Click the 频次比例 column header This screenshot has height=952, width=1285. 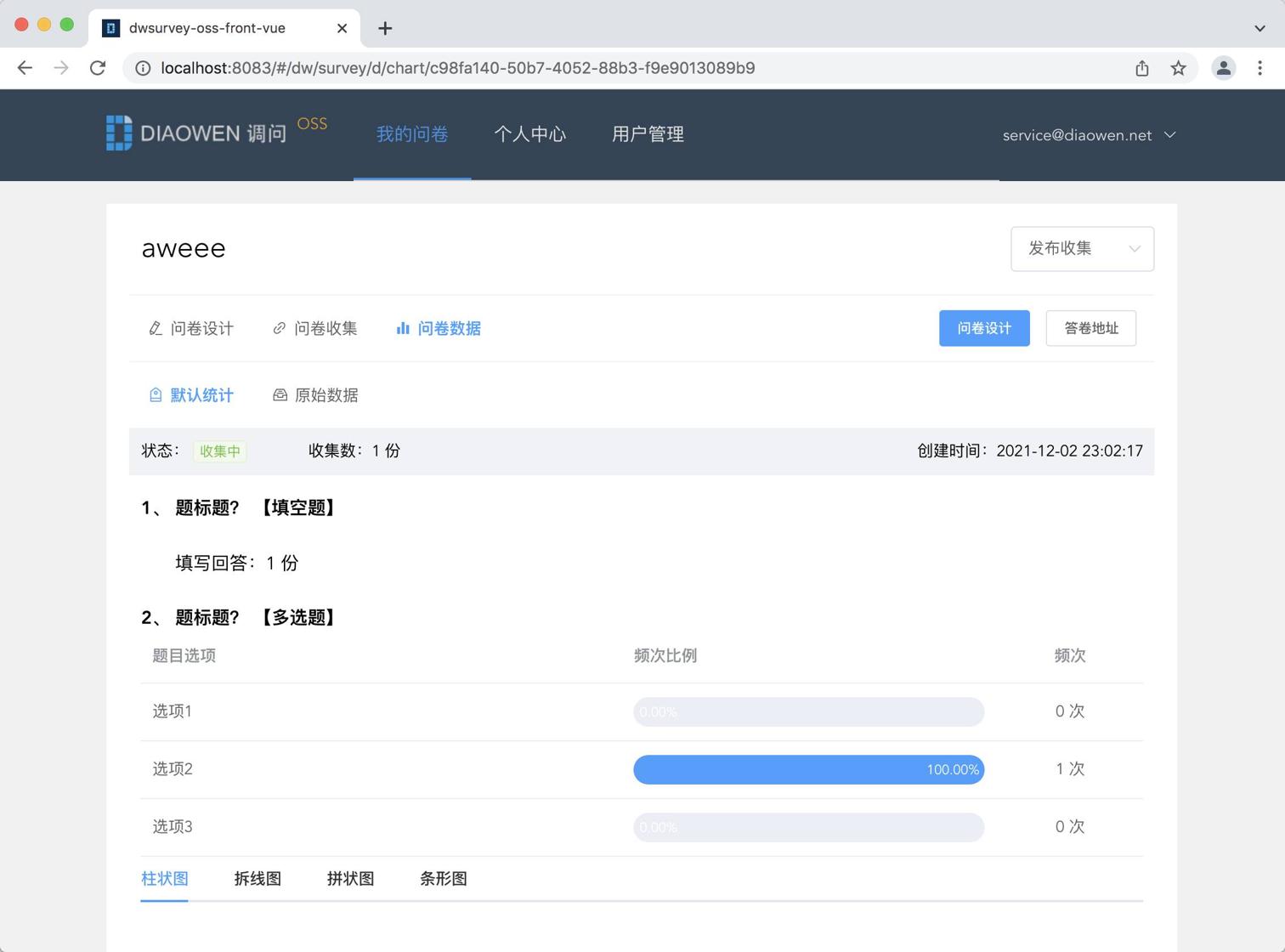(665, 656)
